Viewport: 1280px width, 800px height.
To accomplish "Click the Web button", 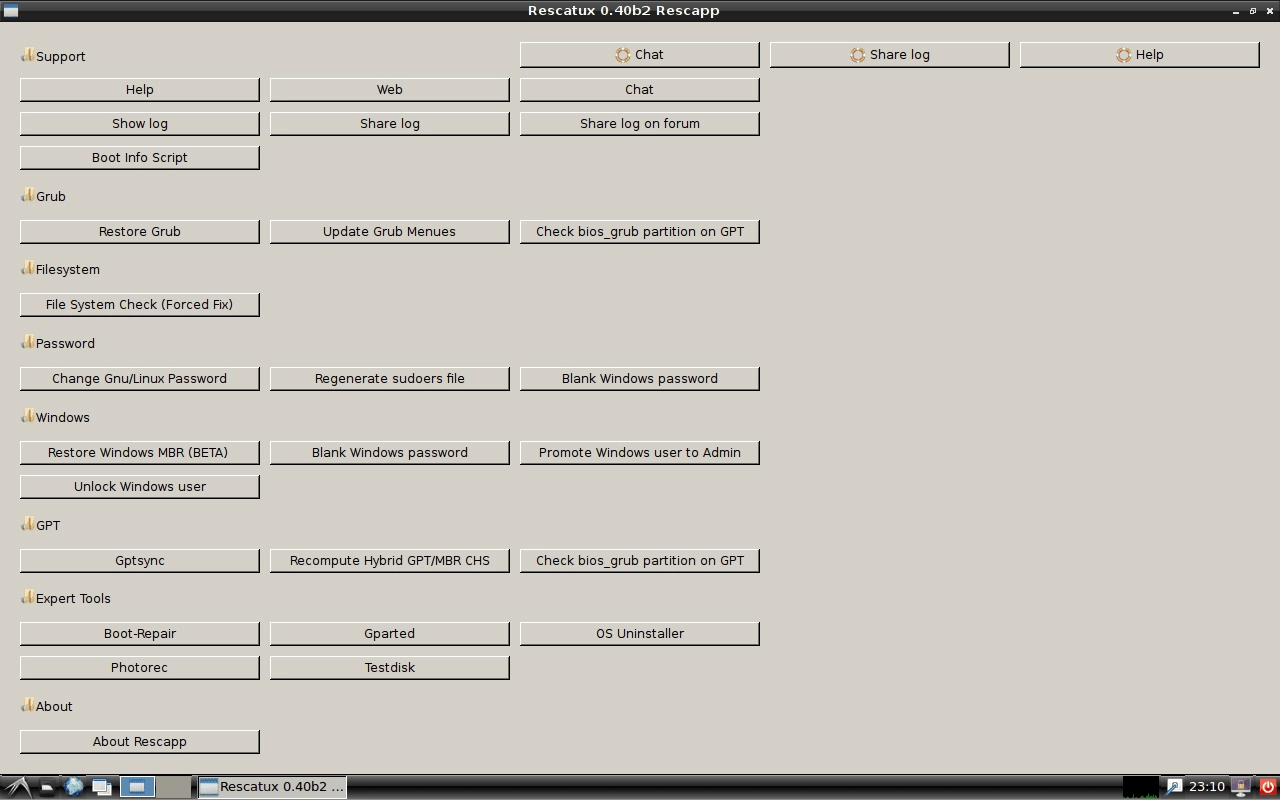I will [389, 90].
